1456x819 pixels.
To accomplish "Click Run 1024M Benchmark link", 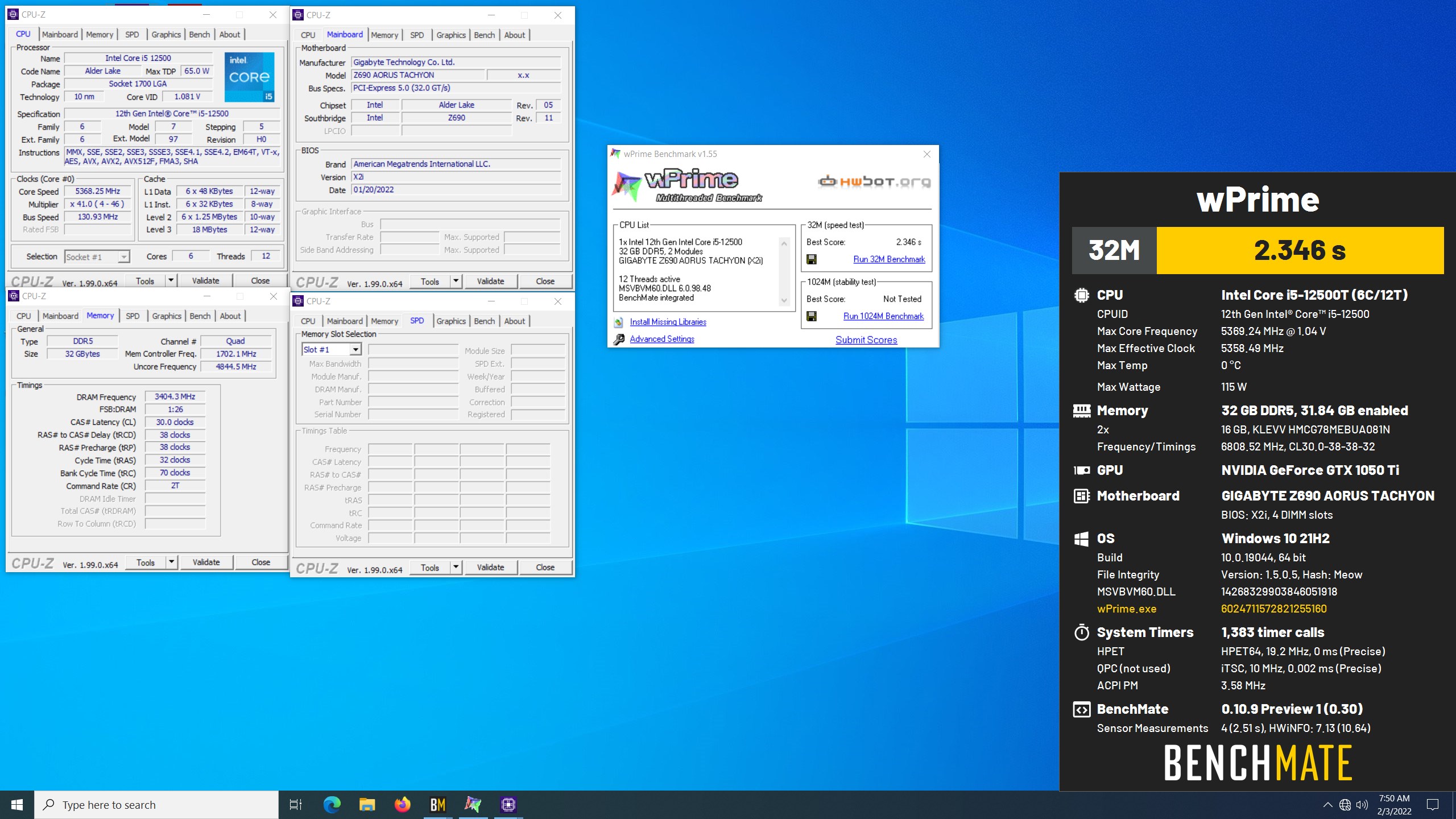I will tap(883, 316).
